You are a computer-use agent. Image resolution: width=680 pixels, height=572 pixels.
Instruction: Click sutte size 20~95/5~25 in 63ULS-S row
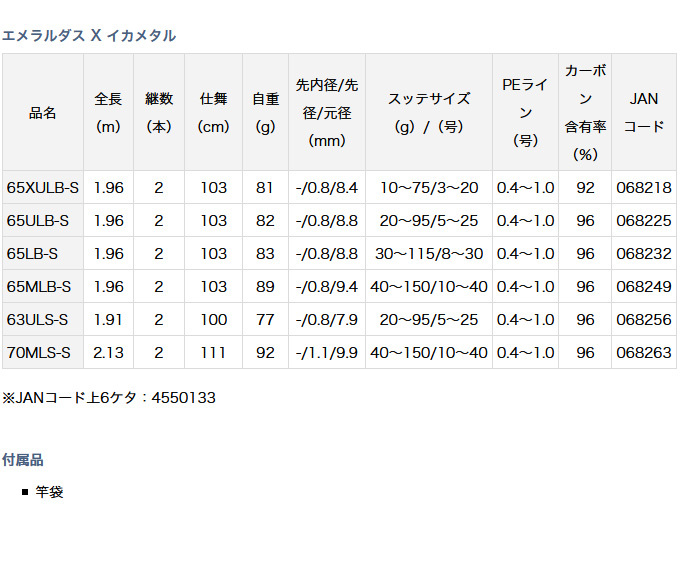click(x=429, y=320)
